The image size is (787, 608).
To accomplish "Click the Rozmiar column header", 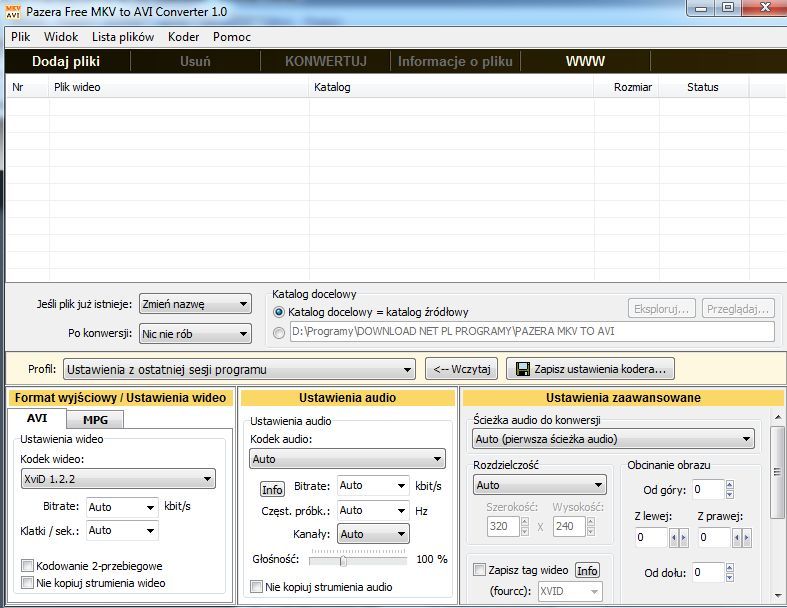I will pyautogui.click(x=626, y=87).
